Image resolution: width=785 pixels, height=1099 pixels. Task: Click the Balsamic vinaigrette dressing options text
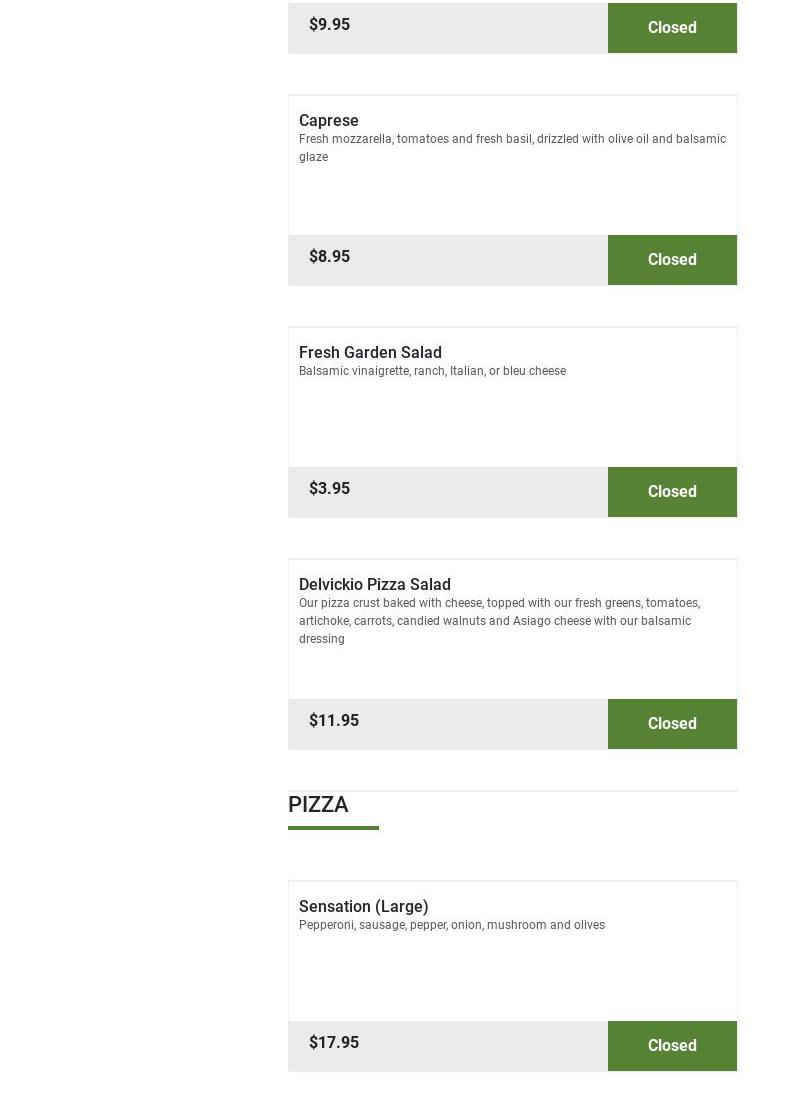coord(432,371)
